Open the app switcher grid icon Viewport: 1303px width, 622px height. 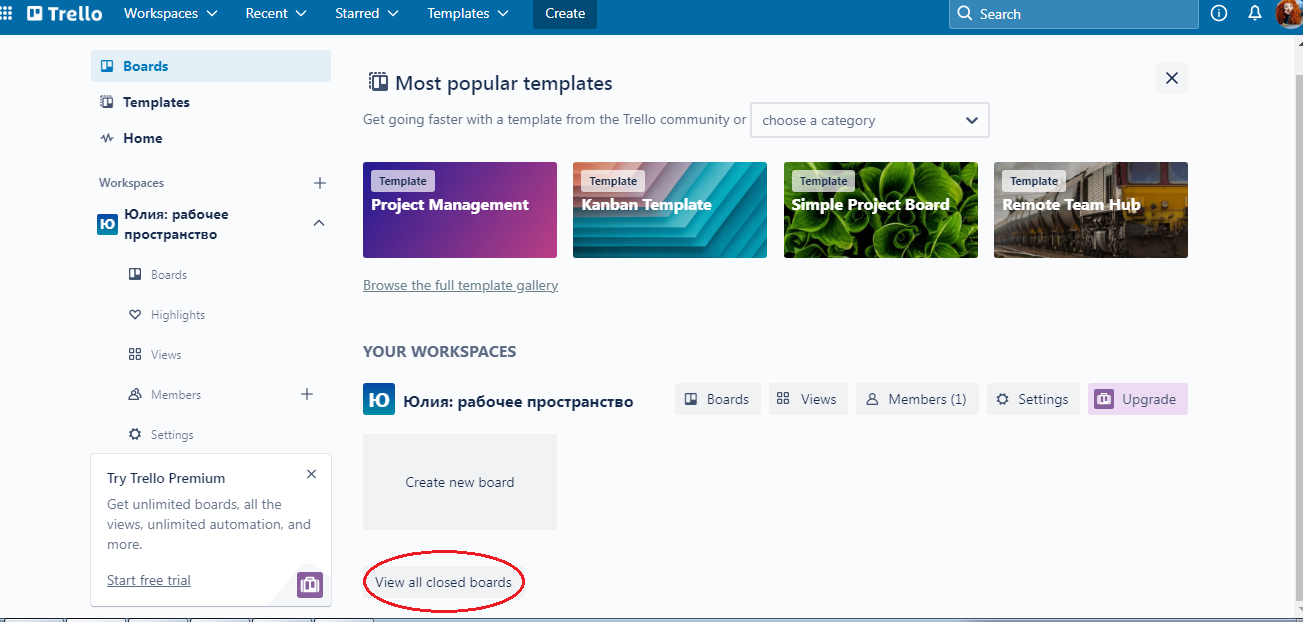[7, 14]
